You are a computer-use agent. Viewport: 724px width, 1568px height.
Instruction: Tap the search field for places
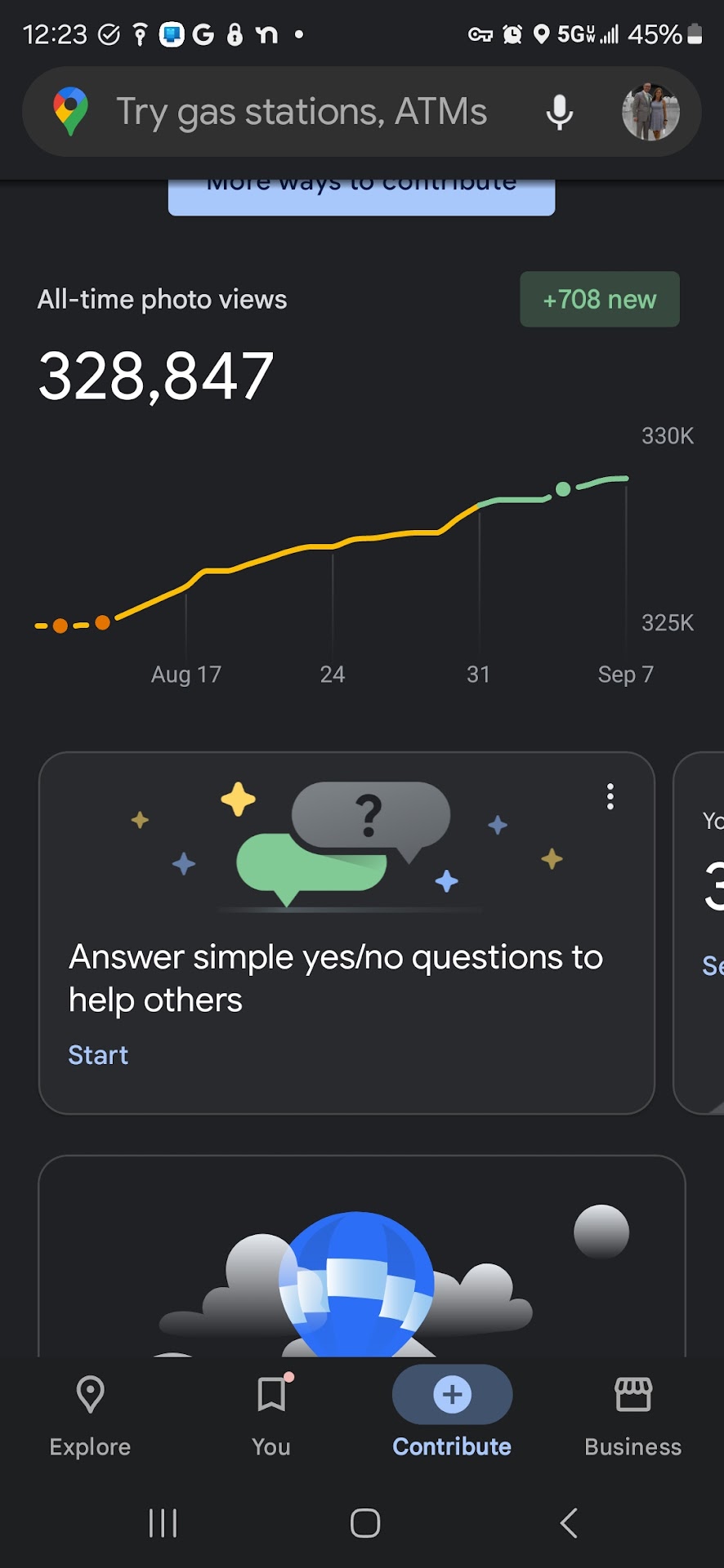pyautogui.click(x=302, y=112)
